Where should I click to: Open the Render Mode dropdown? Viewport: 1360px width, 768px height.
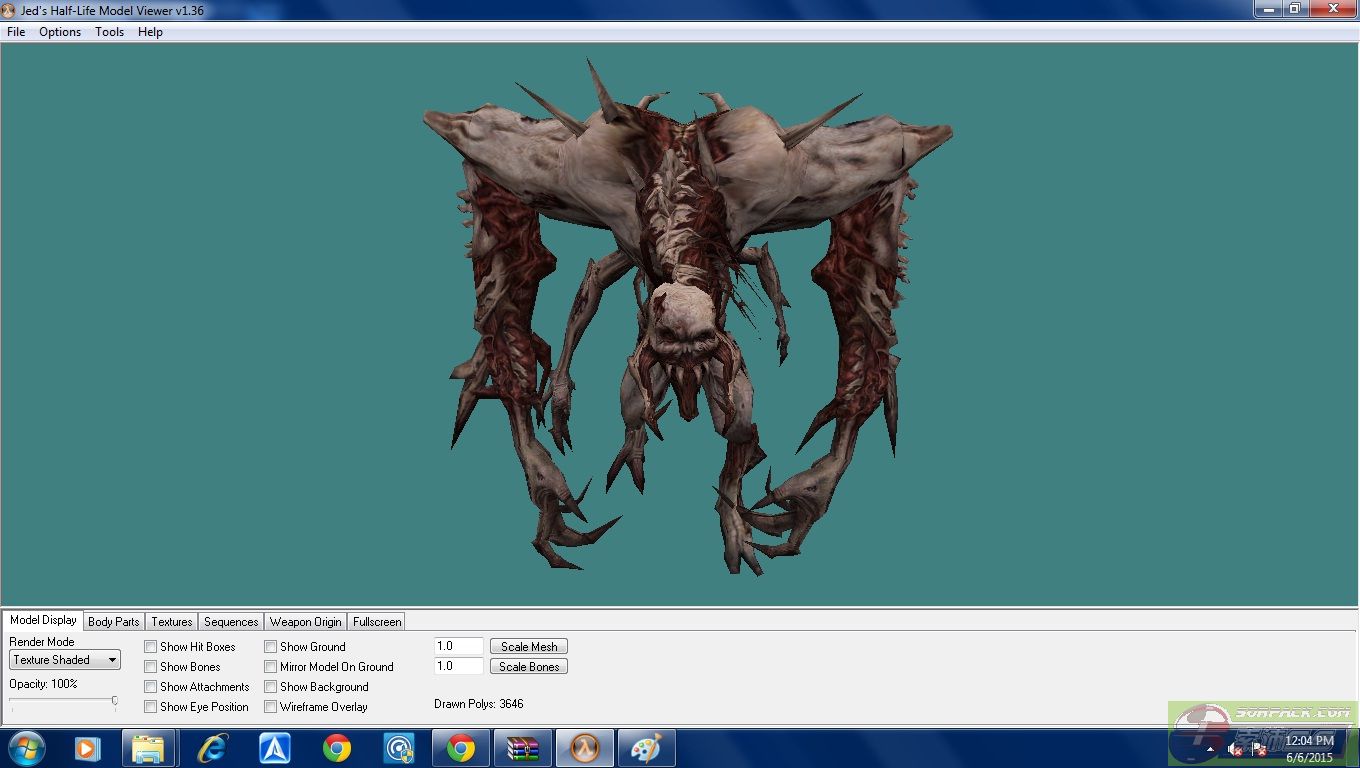click(65, 660)
